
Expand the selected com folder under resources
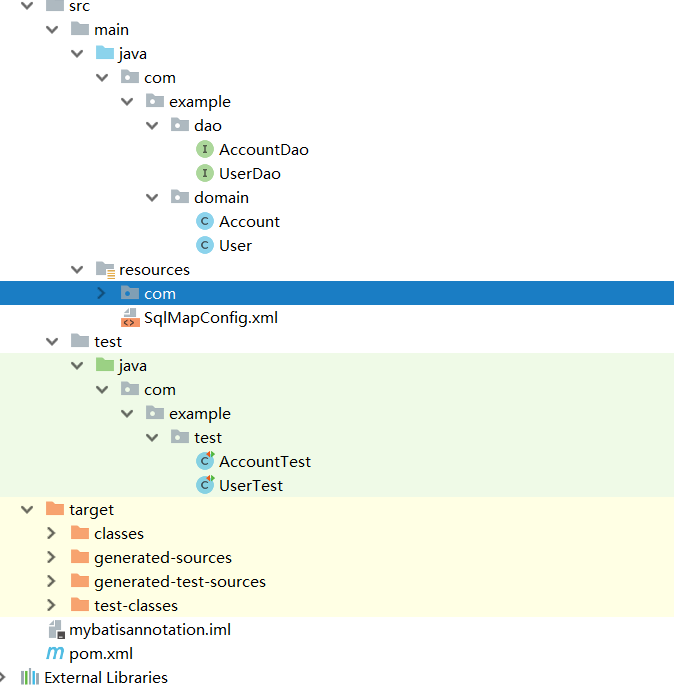tap(101, 293)
